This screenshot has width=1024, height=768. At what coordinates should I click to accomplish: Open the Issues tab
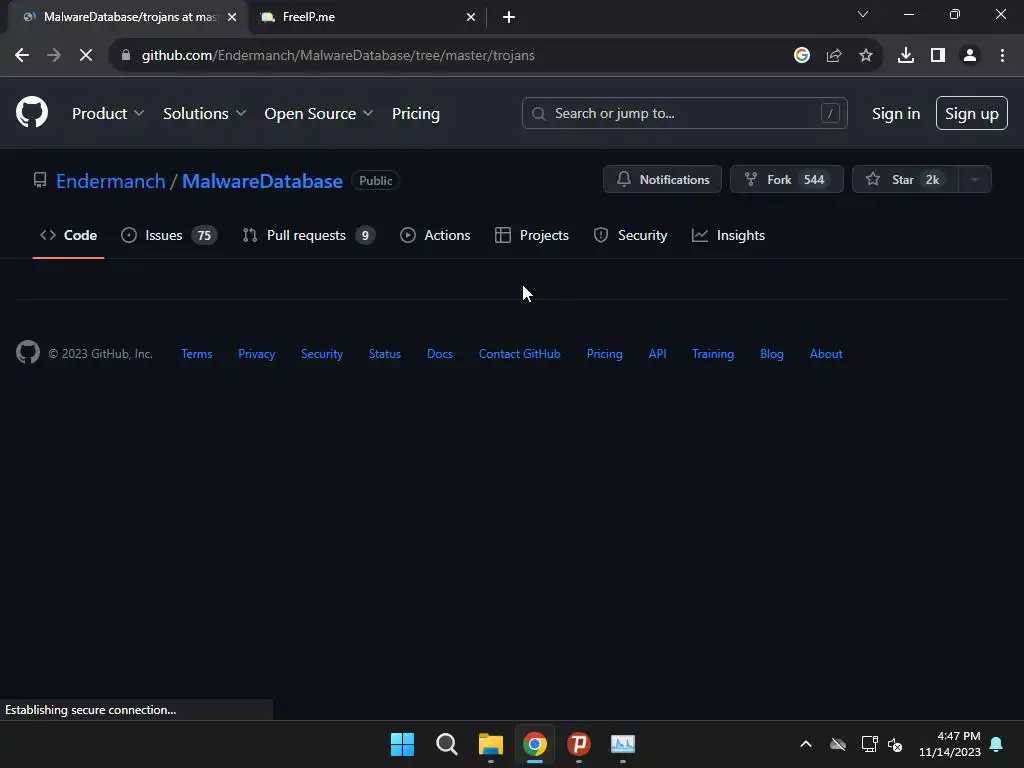(169, 235)
